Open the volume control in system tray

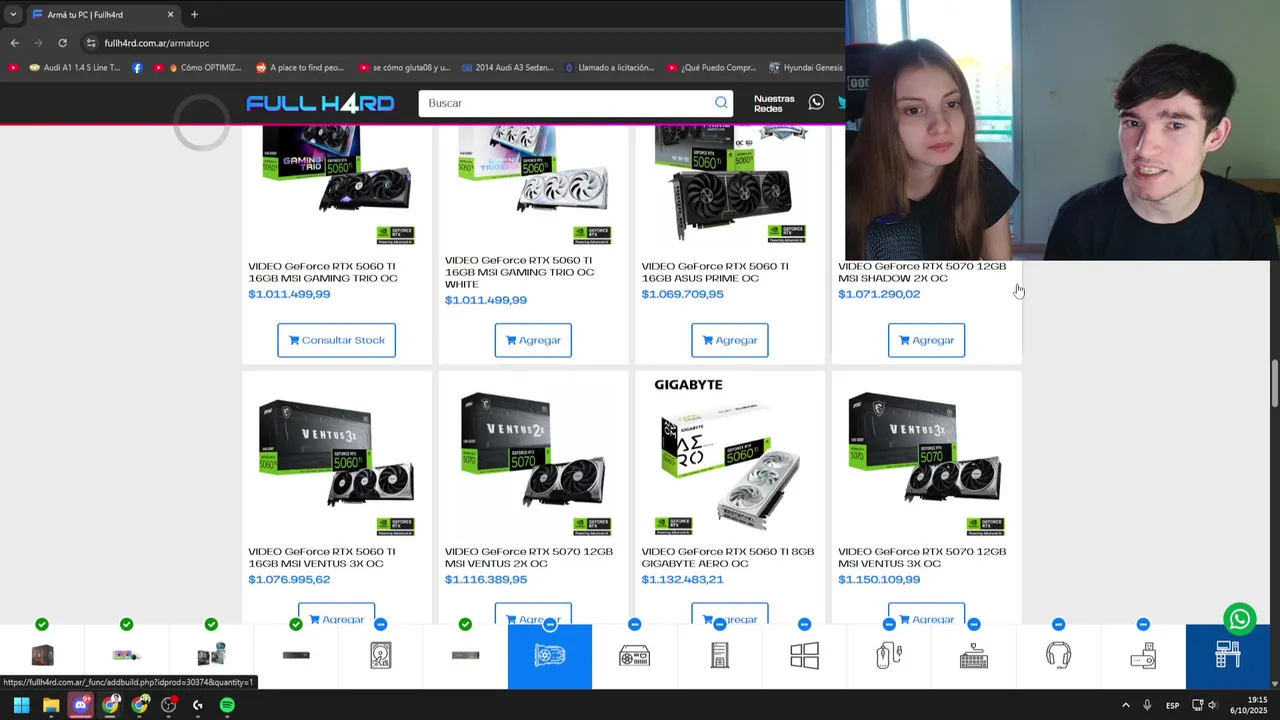1212,705
